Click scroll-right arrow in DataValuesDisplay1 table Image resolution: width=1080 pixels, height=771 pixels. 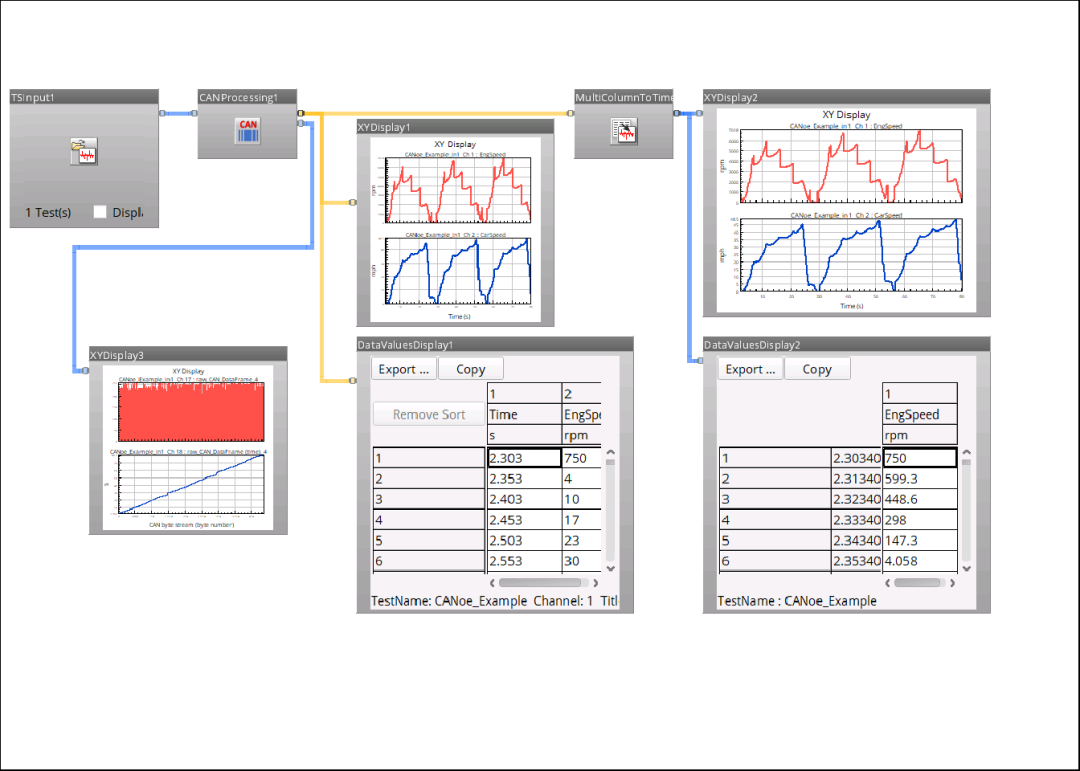click(596, 583)
